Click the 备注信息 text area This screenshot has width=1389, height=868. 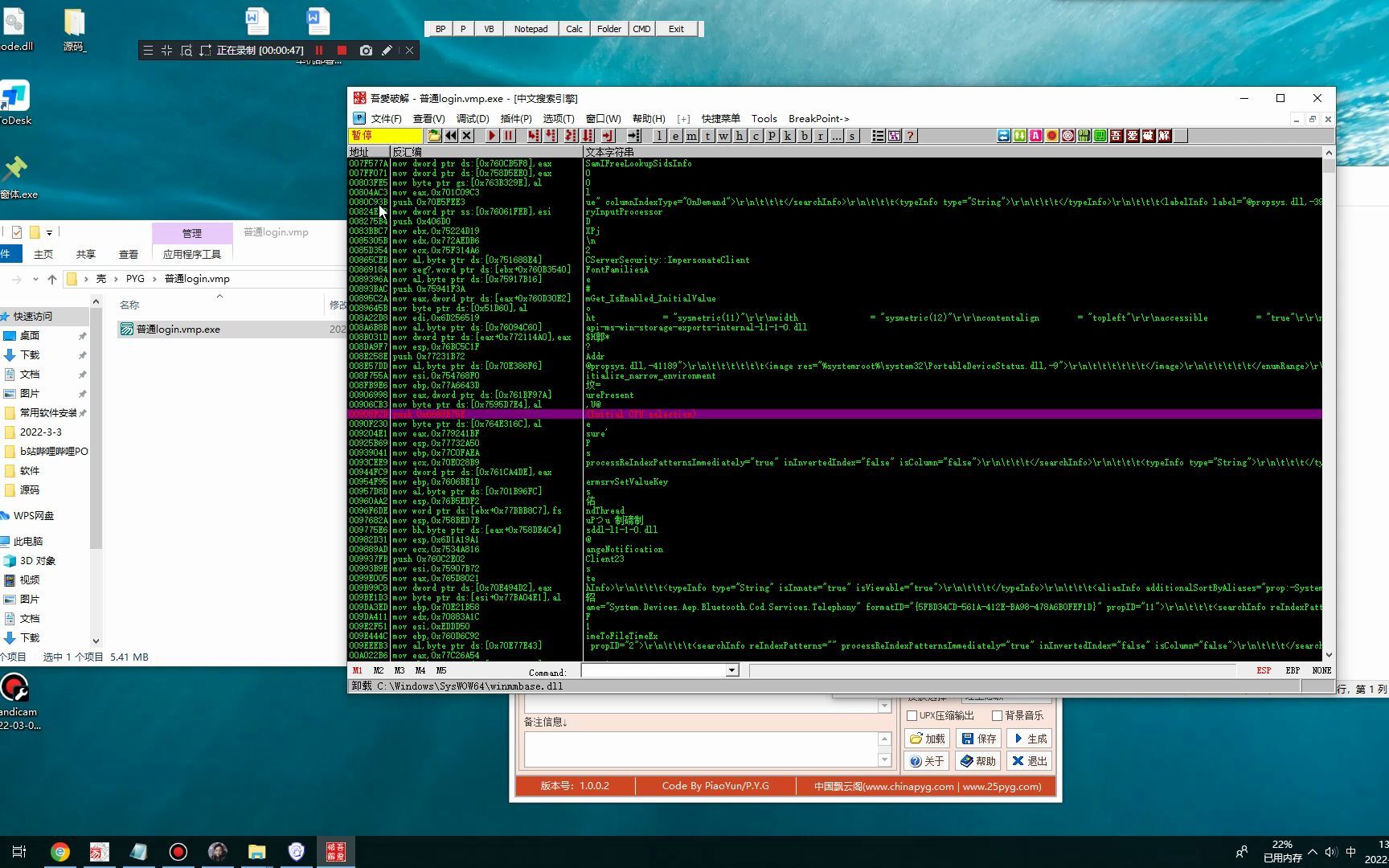(701, 750)
